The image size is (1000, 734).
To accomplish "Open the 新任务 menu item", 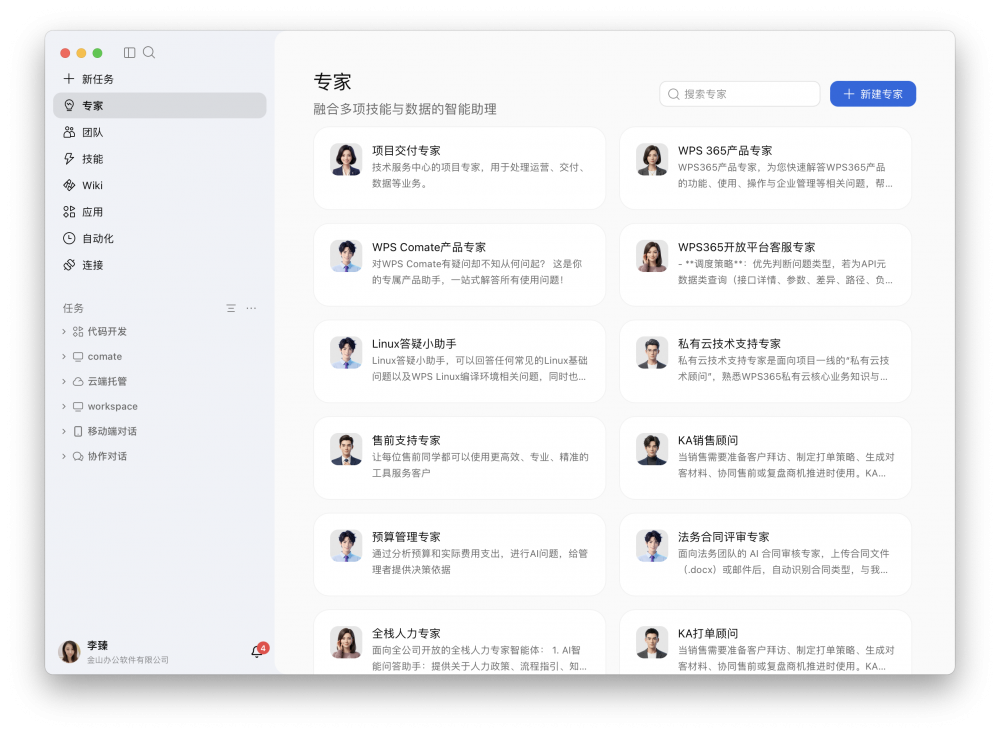I will [159, 78].
